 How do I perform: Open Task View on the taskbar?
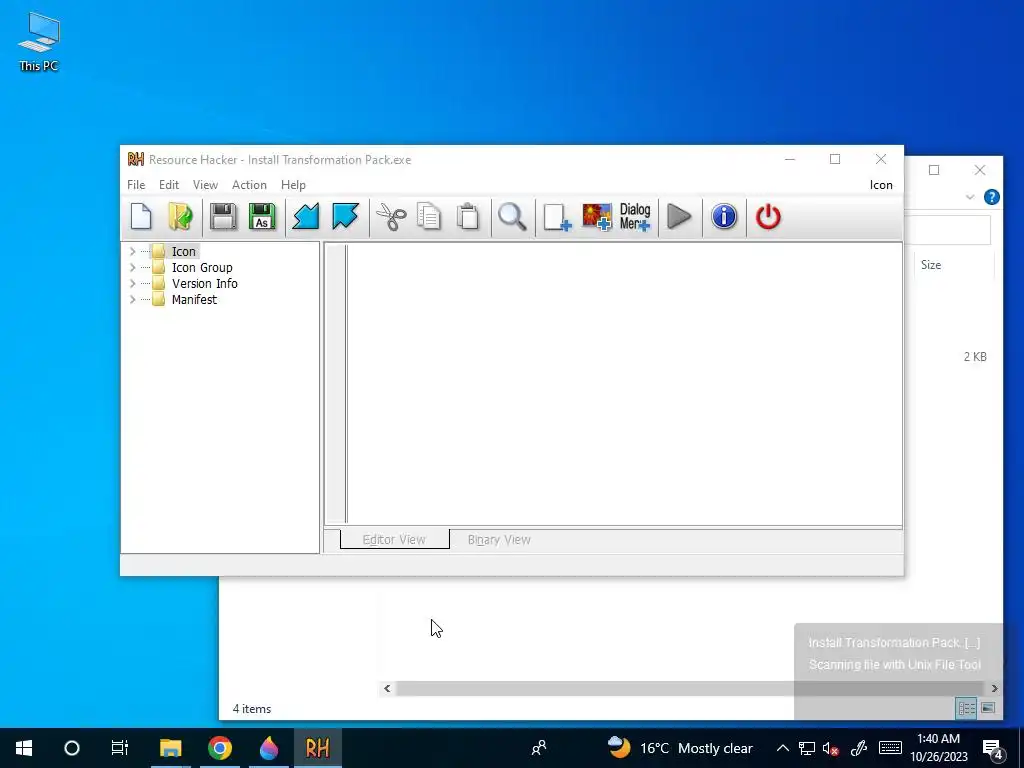coord(120,748)
